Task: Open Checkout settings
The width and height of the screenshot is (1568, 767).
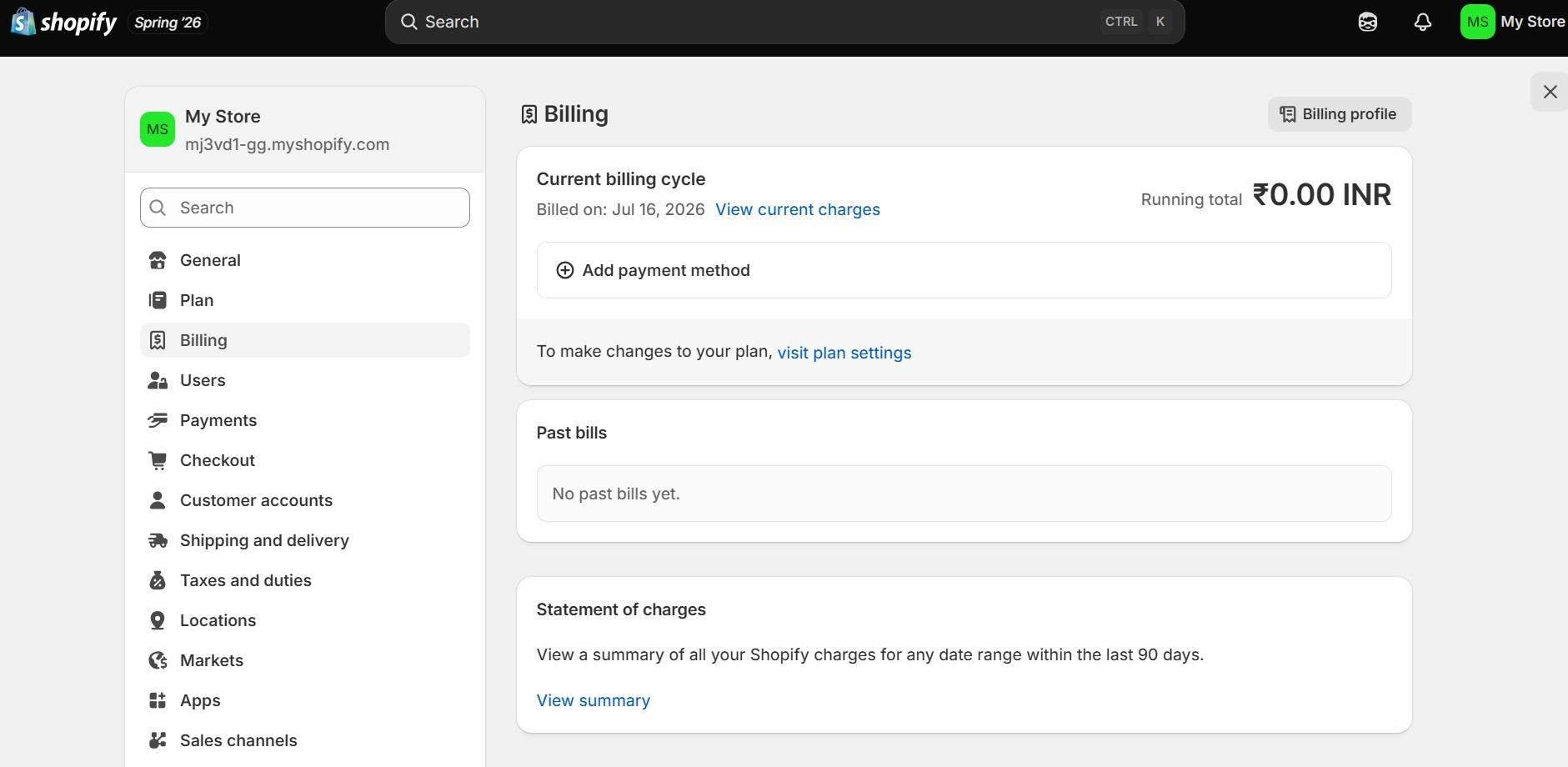Action: coord(305,460)
